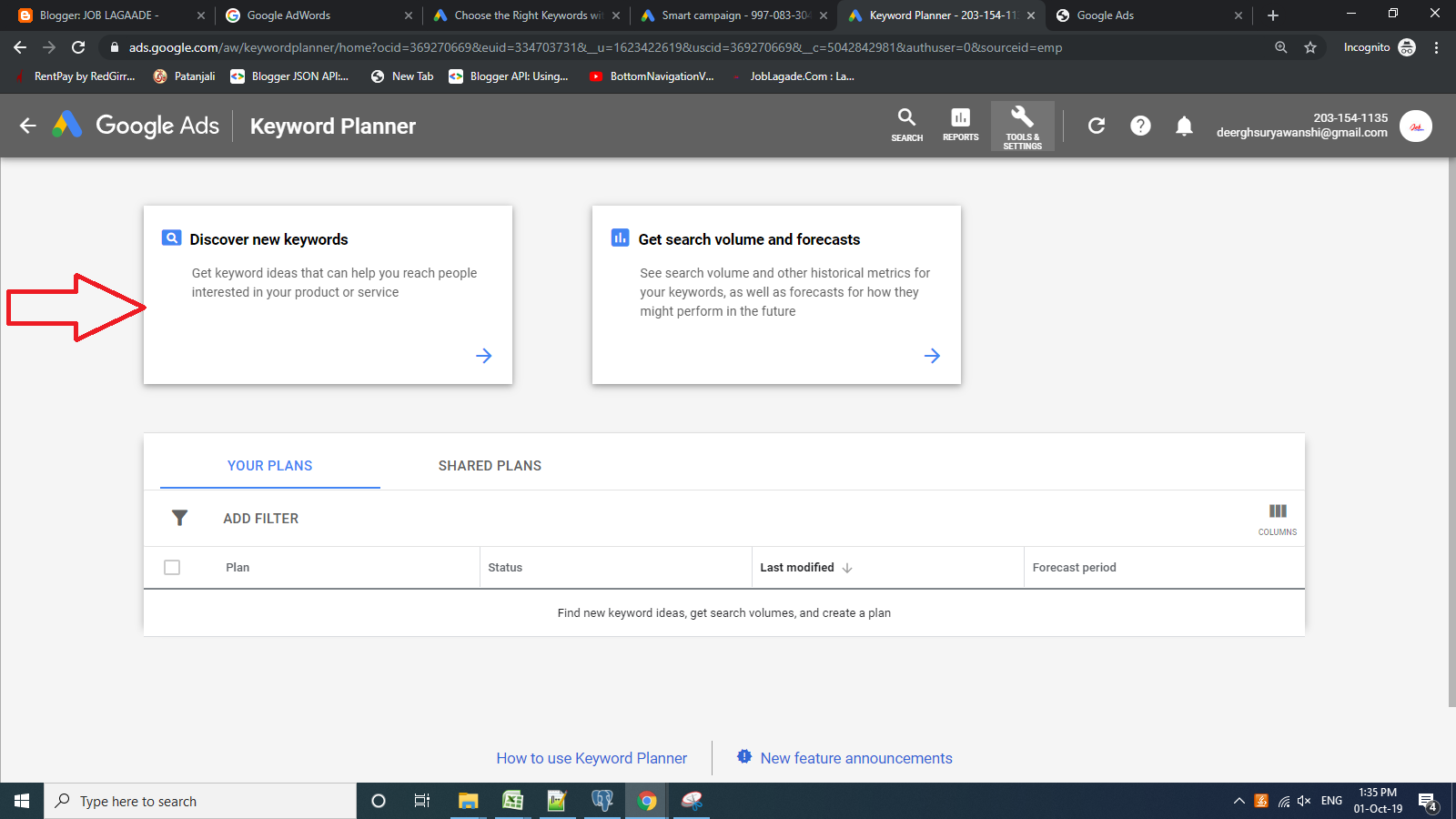Open the New Tab bookmark
The height and width of the screenshot is (819, 1456).
[x=402, y=76]
